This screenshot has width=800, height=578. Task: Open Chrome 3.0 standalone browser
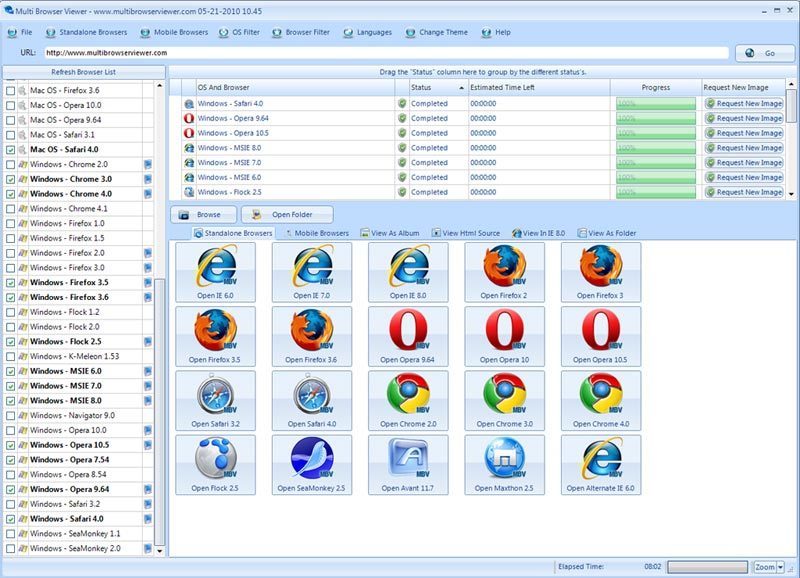click(504, 400)
